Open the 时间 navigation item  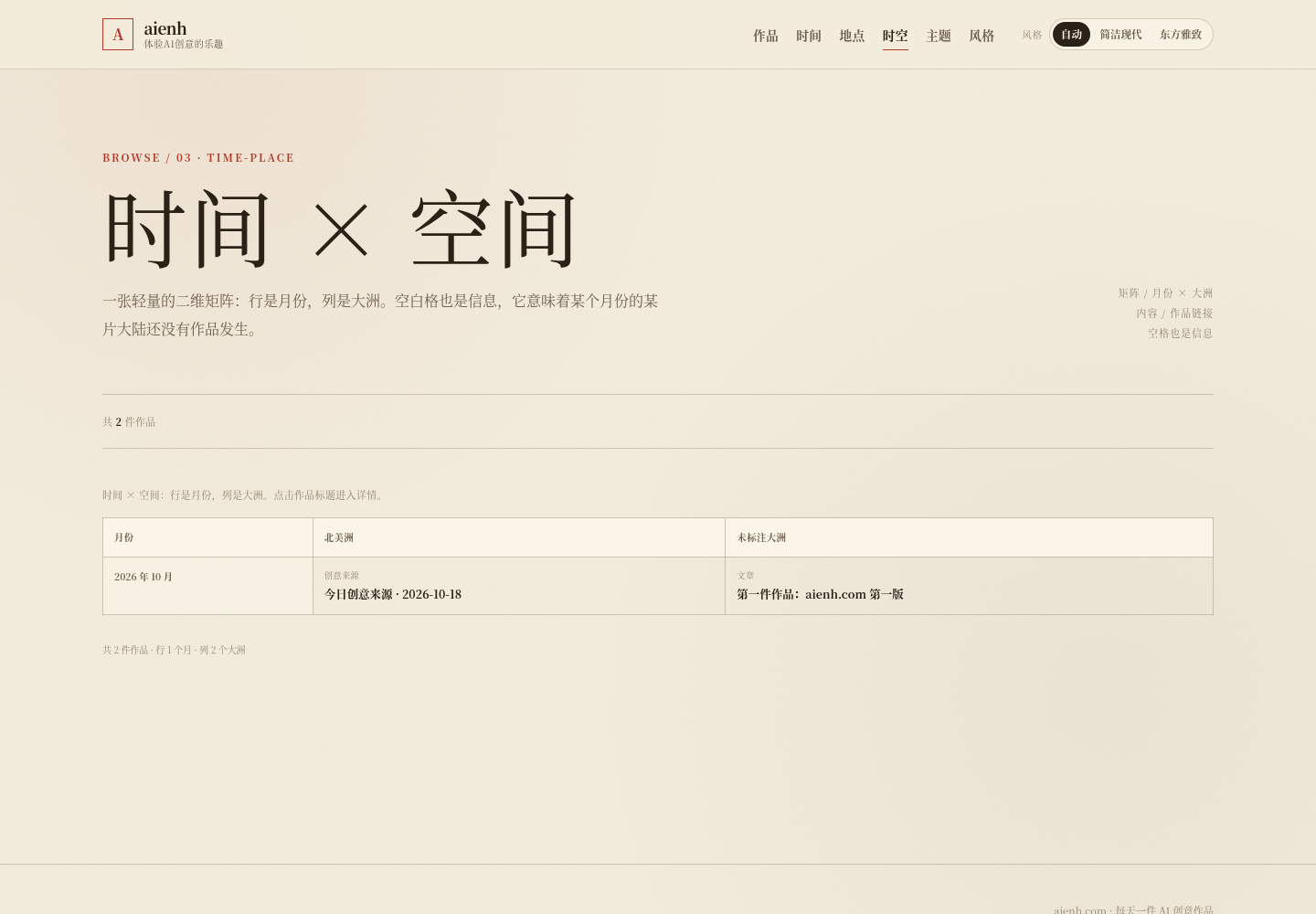tap(809, 36)
